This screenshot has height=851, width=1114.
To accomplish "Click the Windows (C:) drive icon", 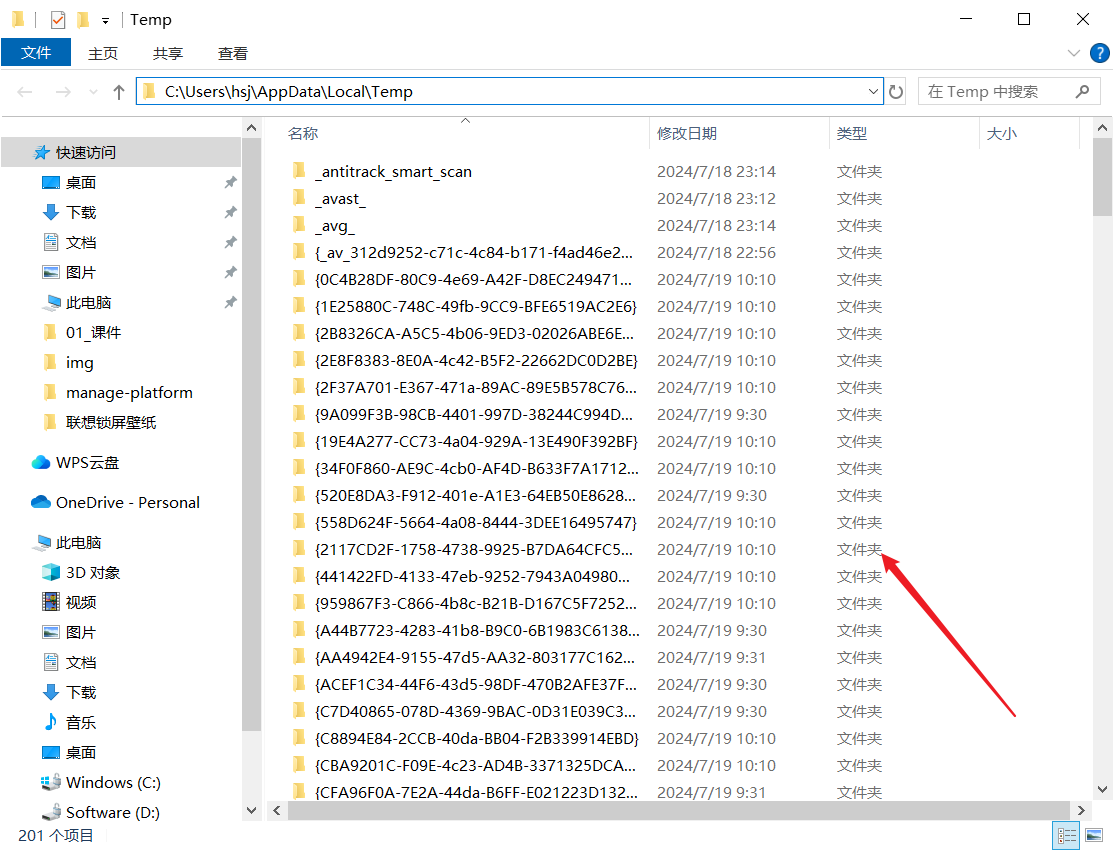I will (51, 782).
